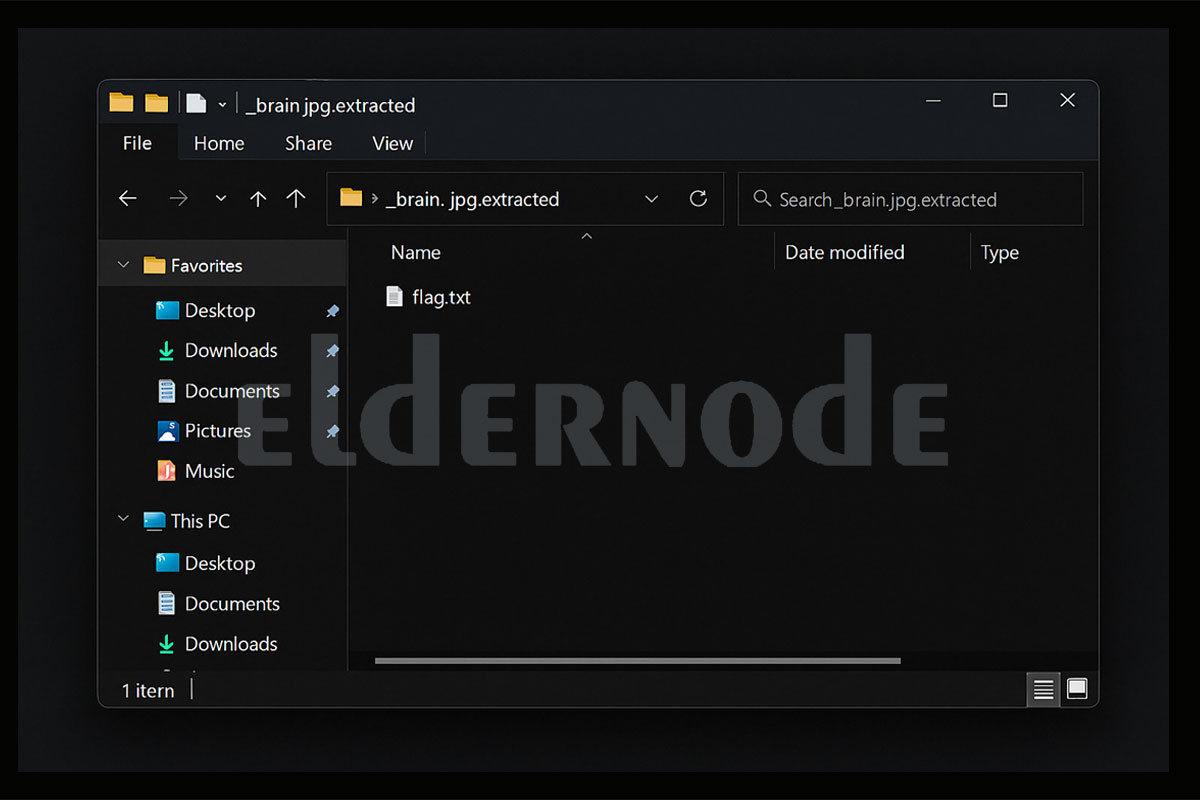Viewport: 1200px width, 800px height.
Task: Click inside the search box
Action: (900, 199)
